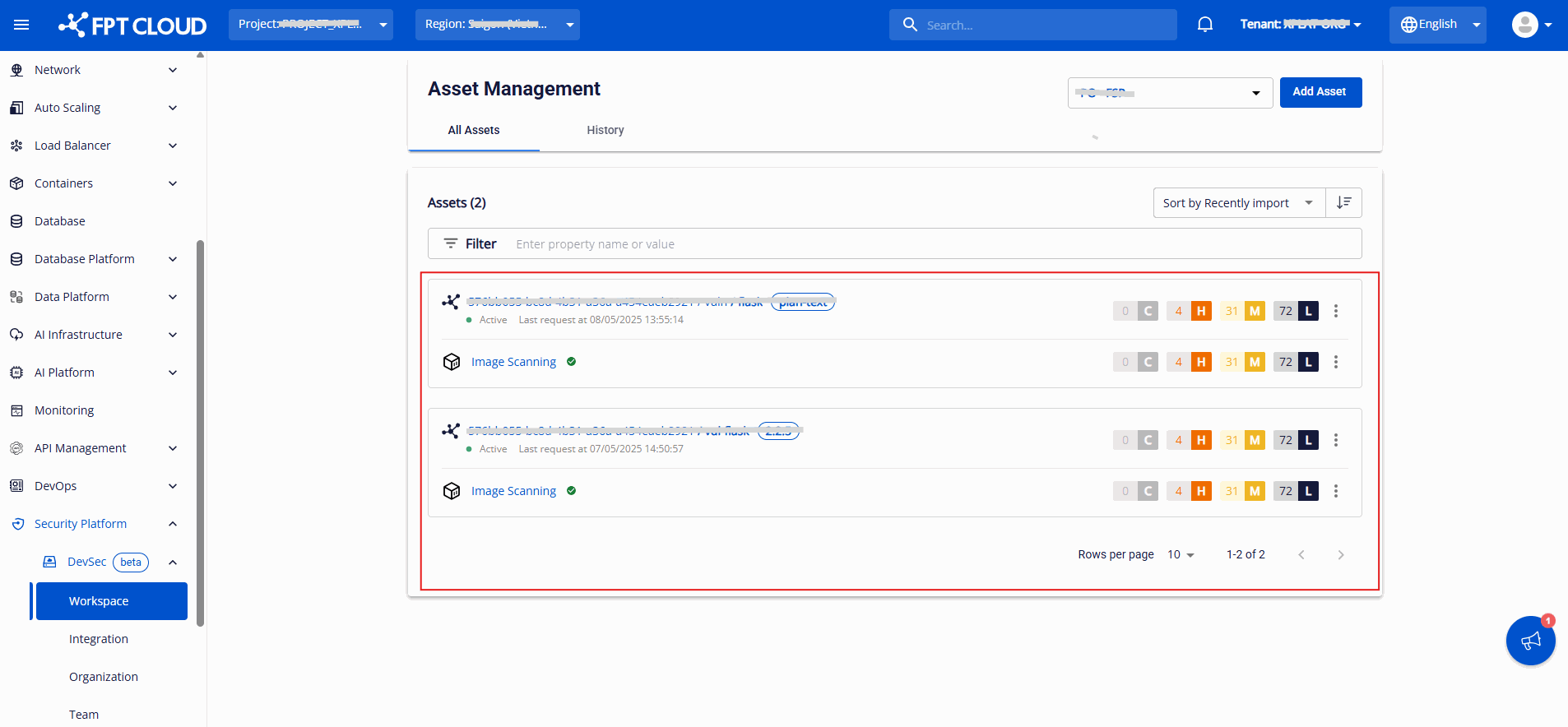Image resolution: width=1568 pixels, height=727 pixels.
Task: Click the AI Platform sidebar icon
Action: (x=16, y=373)
